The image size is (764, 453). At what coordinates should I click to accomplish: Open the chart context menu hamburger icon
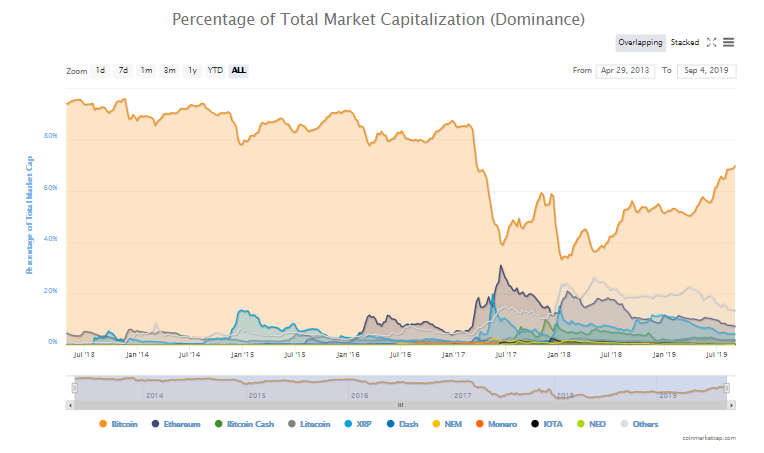(729, 42)
